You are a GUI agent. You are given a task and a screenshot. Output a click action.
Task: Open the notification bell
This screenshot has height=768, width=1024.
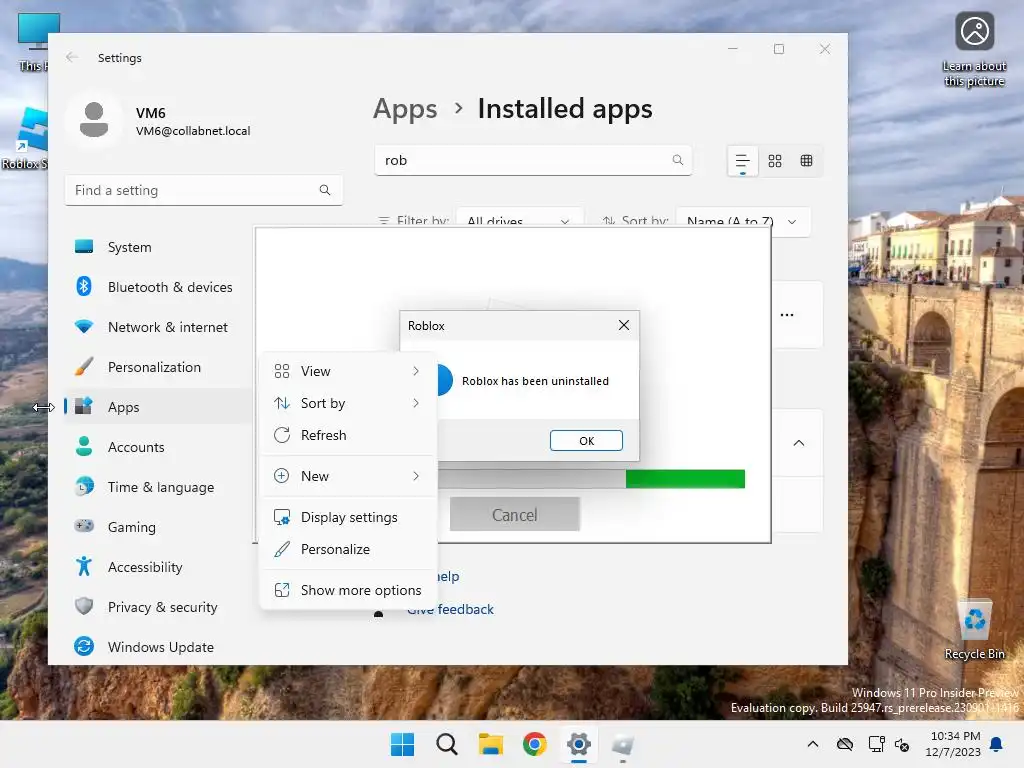[x=997, y=744]
